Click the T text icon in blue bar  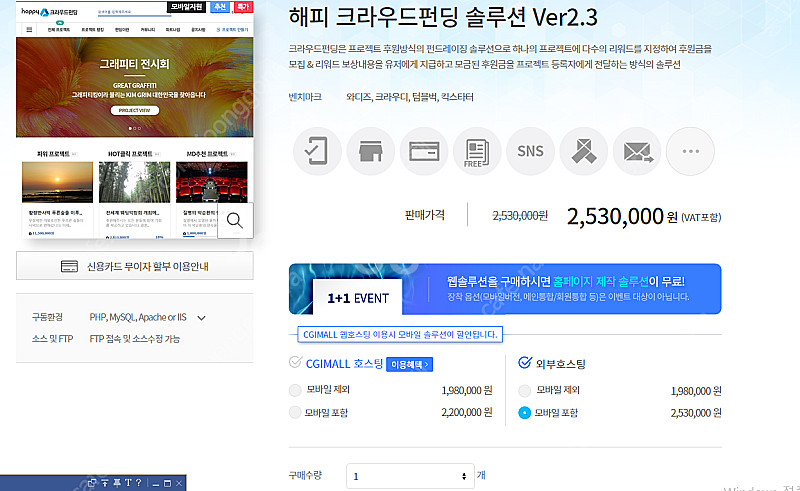pyautogui.click(x=128, y=483)
